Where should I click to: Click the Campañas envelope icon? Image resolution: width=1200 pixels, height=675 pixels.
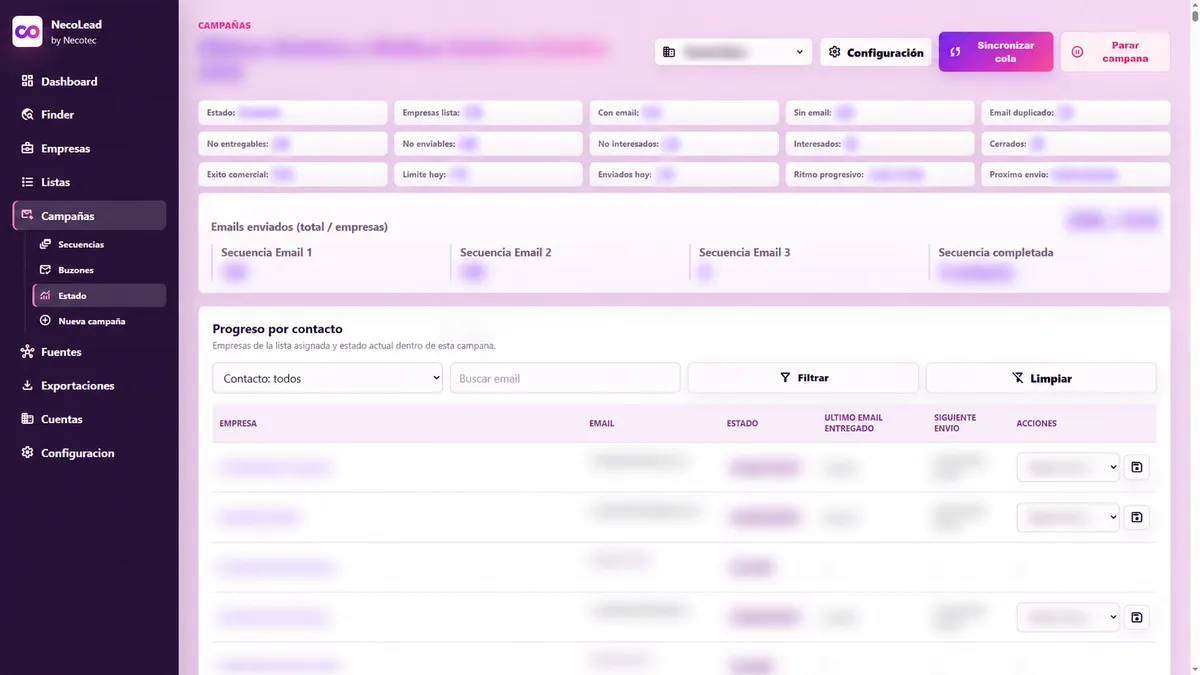point(27,216)
